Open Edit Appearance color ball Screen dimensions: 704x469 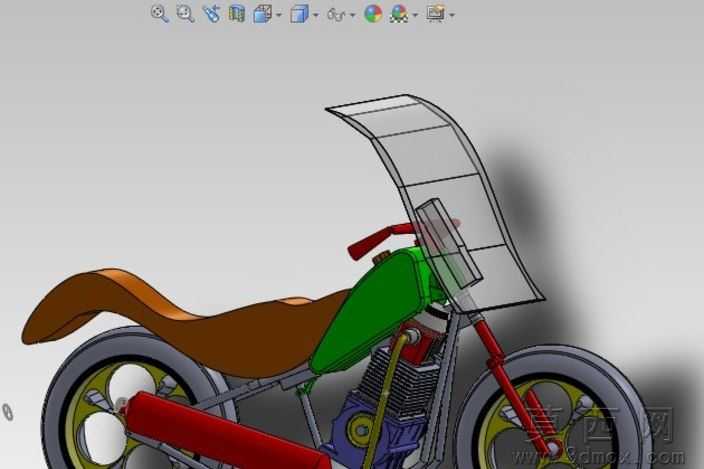point(373,14)
